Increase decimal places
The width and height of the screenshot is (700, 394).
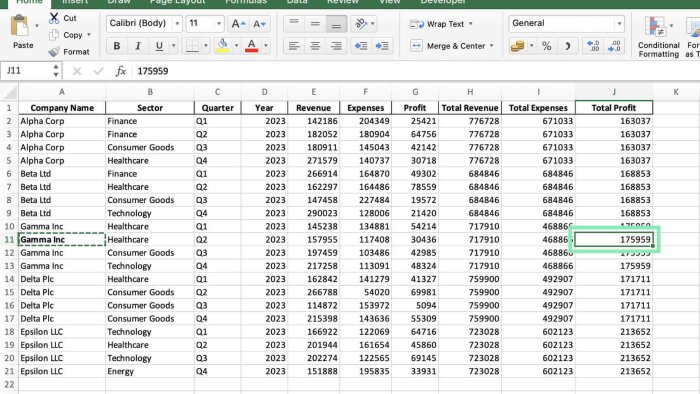pyautogui.click(x=593, y=46)
